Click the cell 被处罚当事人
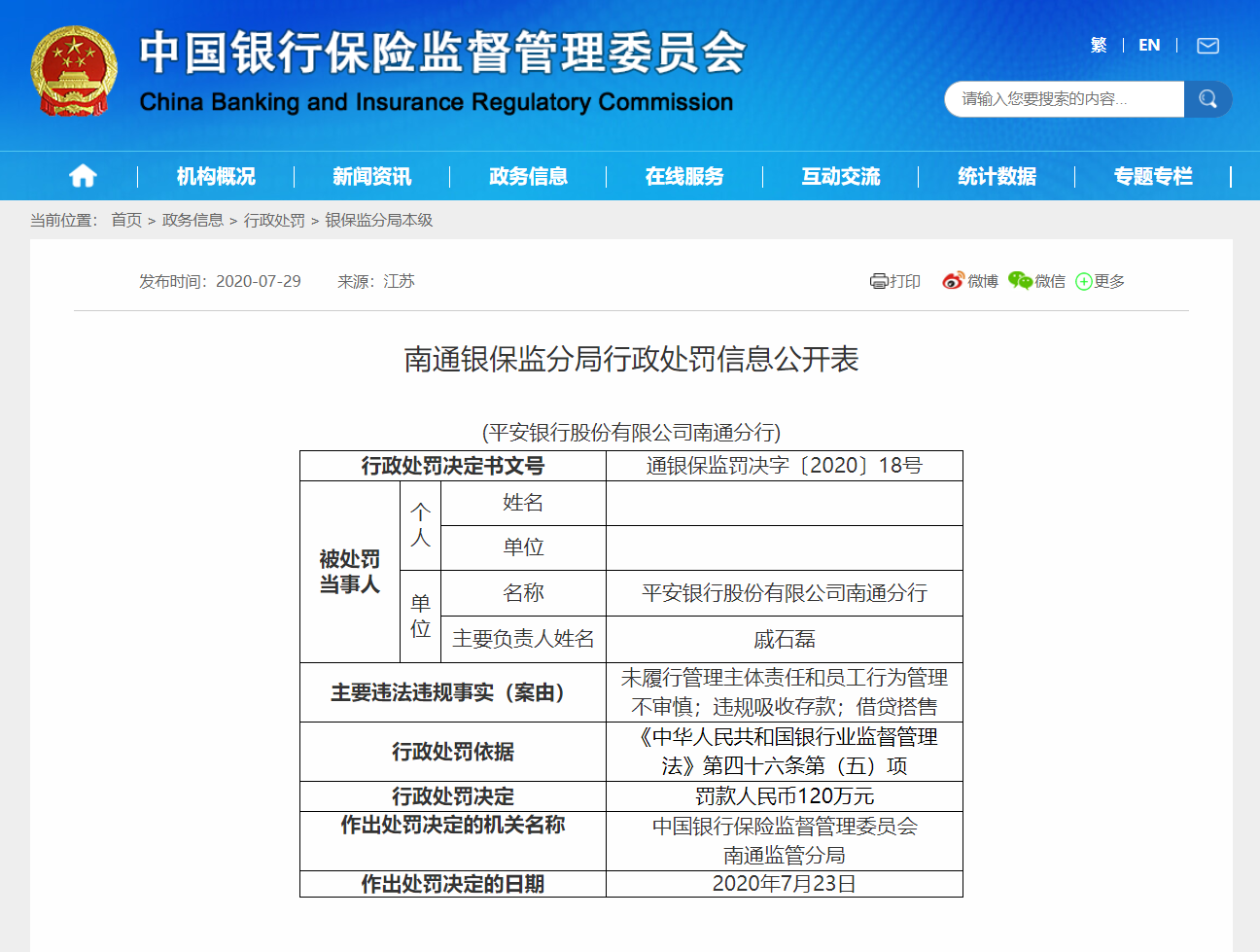 click(x=350, y=572)
